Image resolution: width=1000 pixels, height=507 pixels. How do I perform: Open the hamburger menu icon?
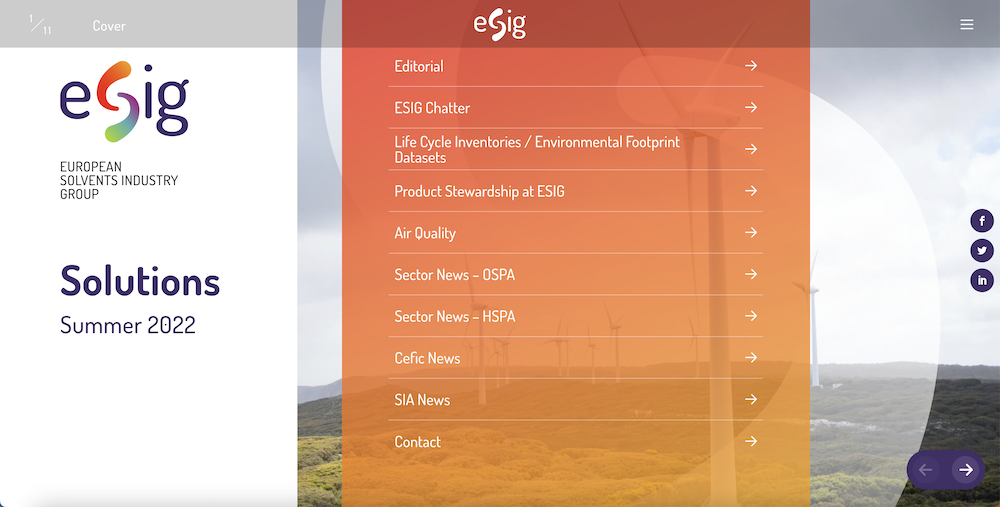click(x=967, y=24)
